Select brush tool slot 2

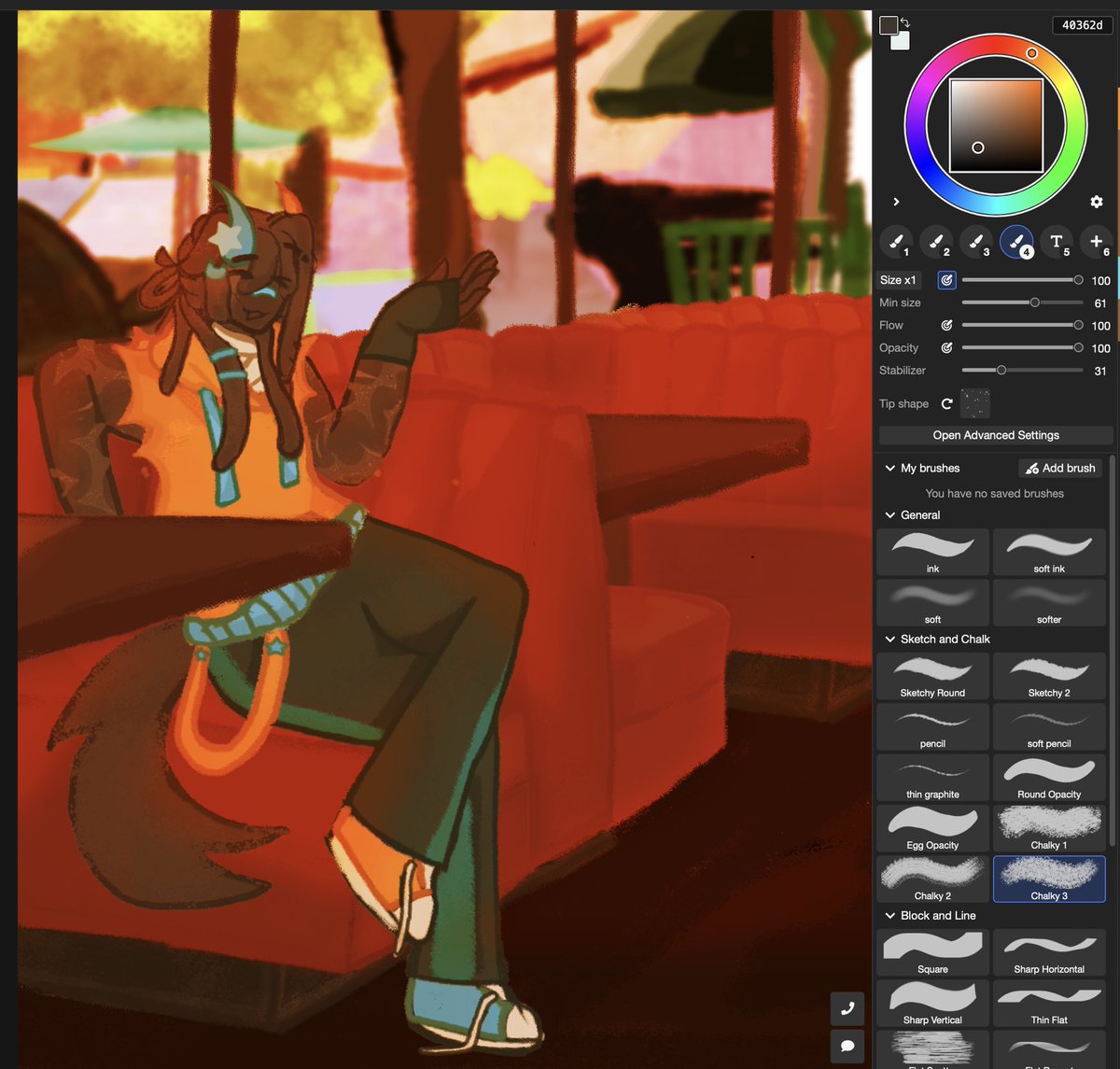[936, 243]
